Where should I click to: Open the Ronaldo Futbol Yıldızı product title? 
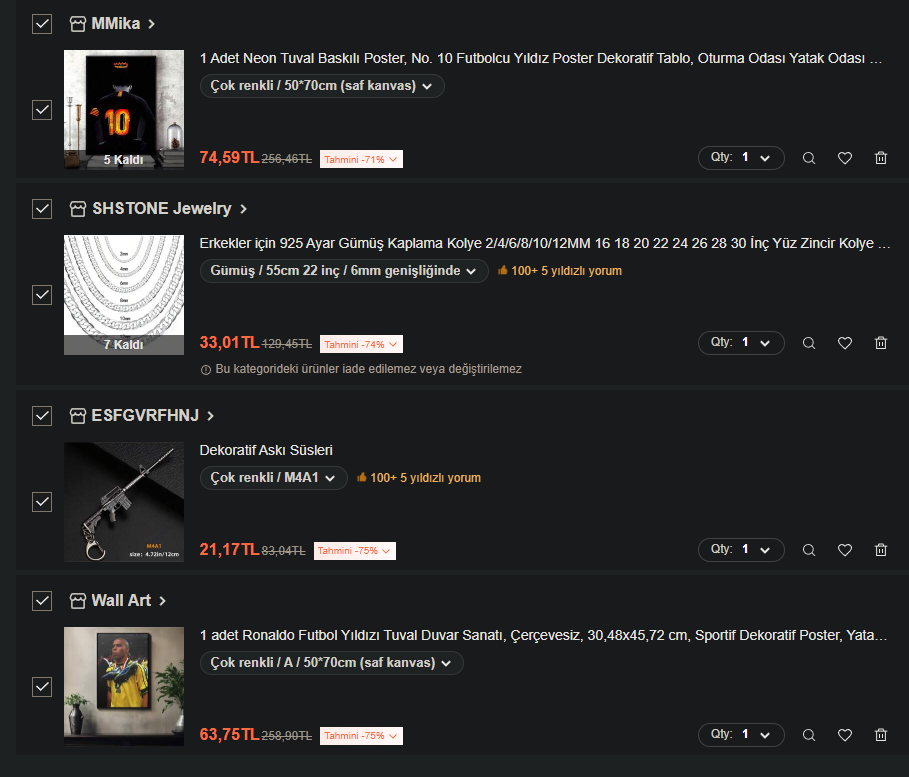coord(543,636)
